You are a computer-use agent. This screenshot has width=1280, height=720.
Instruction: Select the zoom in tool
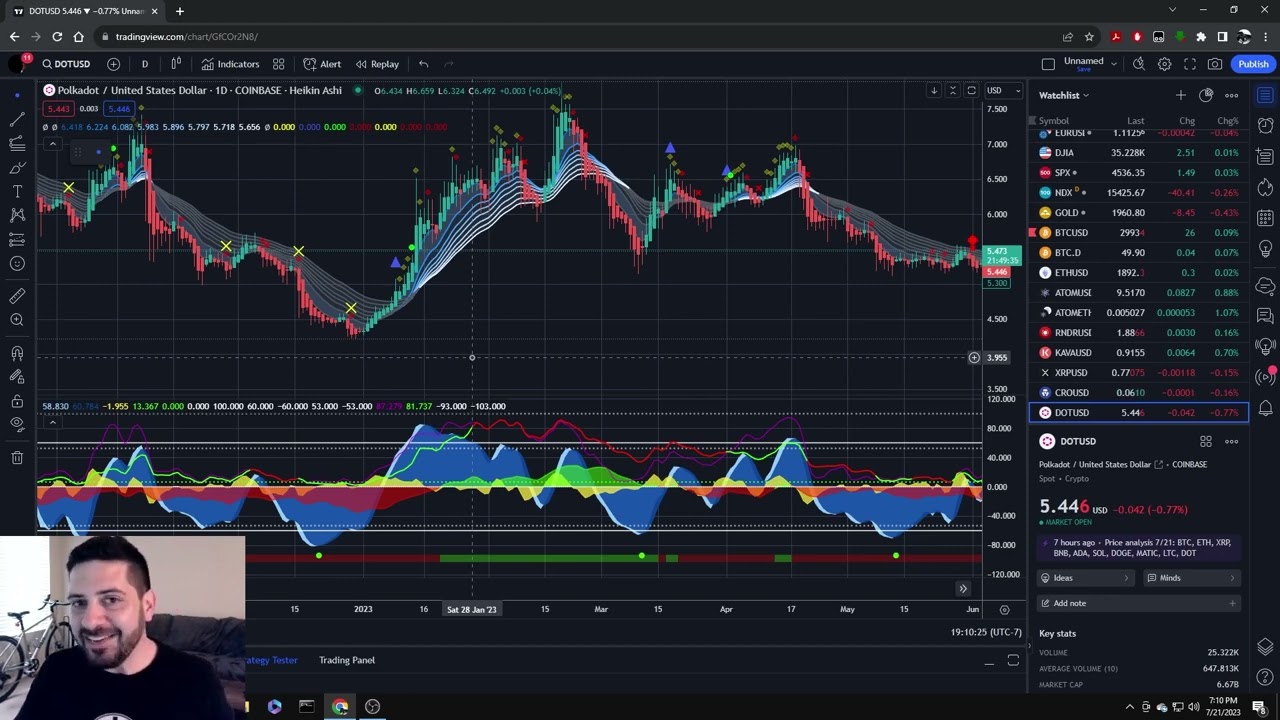pyautogui.click(x=17, y=320)
